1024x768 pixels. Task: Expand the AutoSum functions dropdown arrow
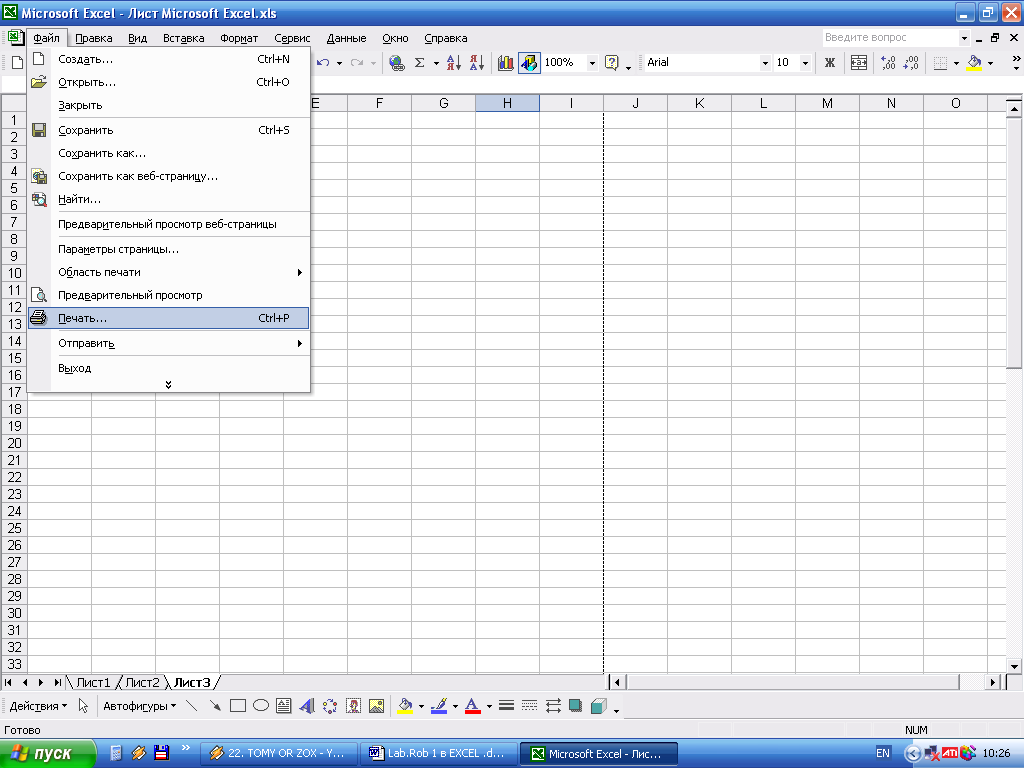(x=436, y=63)
